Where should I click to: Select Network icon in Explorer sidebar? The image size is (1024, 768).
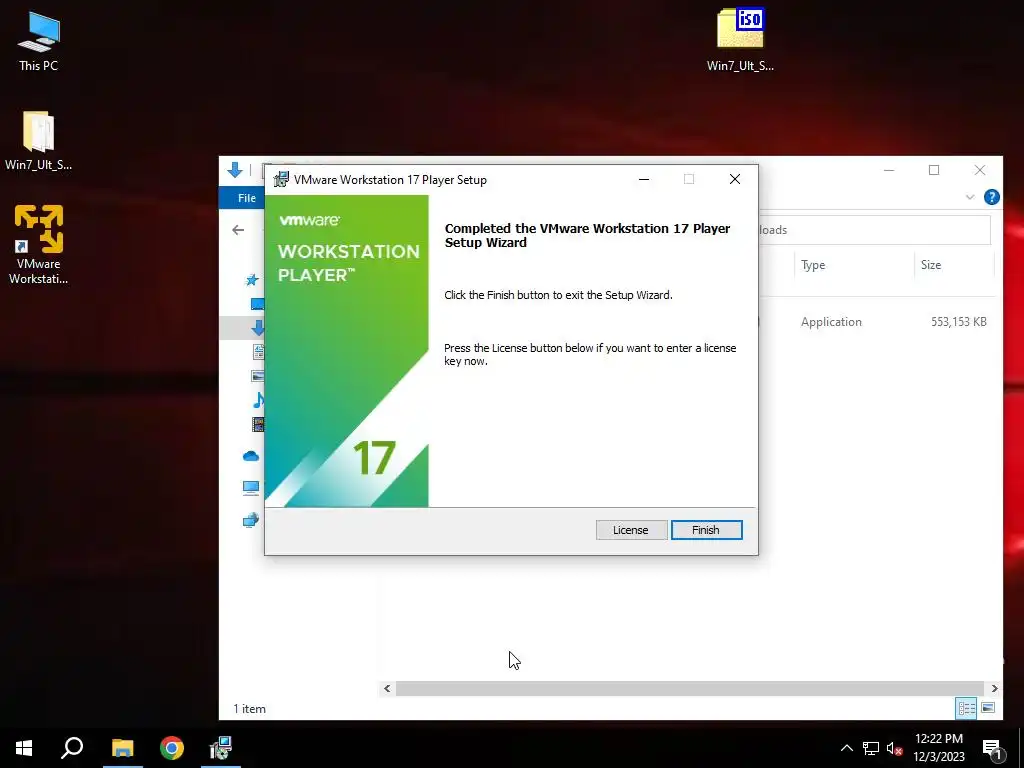(251, 520)
